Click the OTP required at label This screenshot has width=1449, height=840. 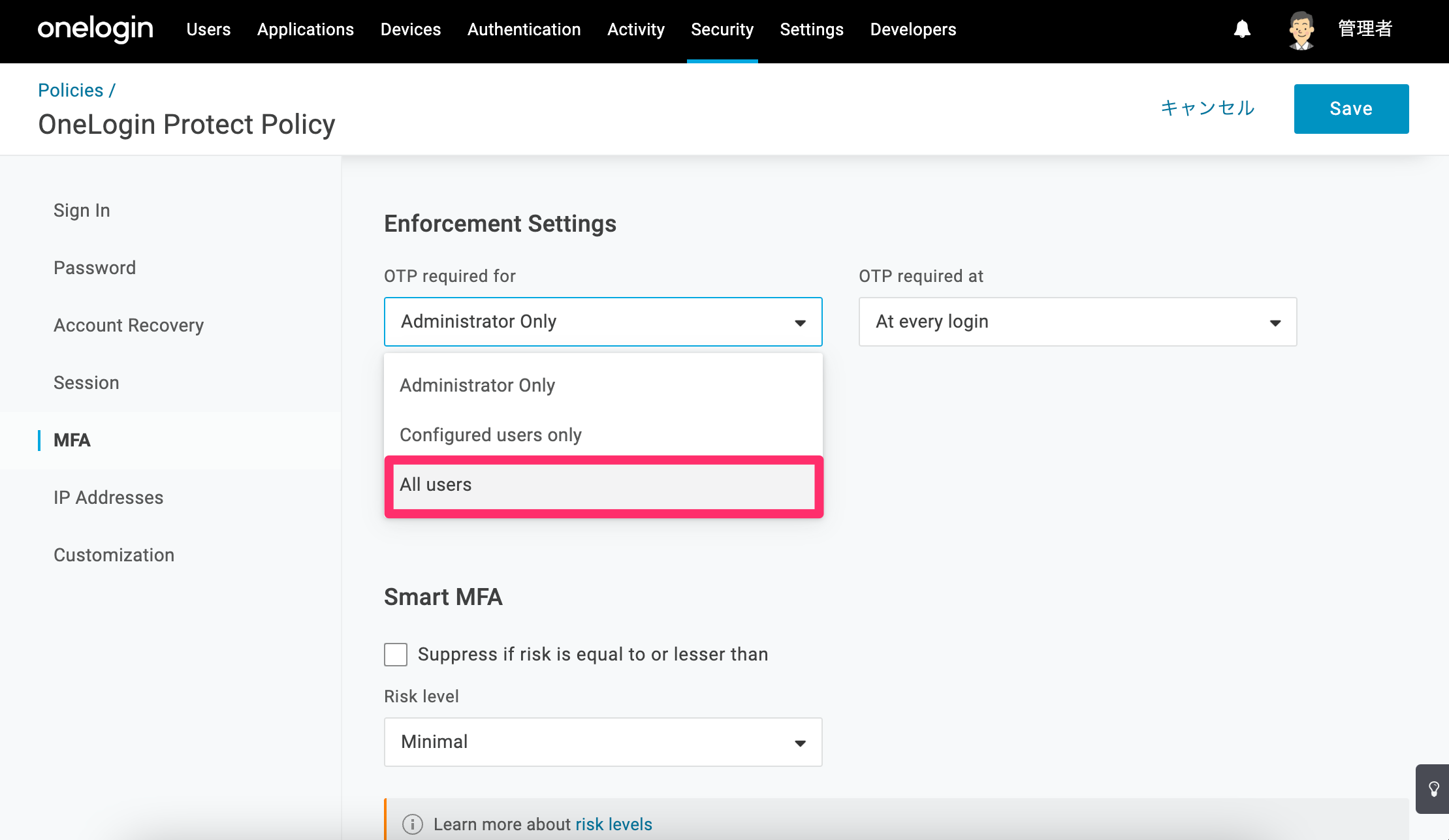921,276
